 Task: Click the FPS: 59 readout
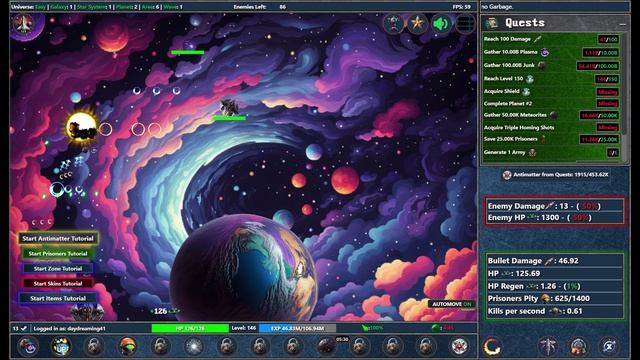point(461,7)
